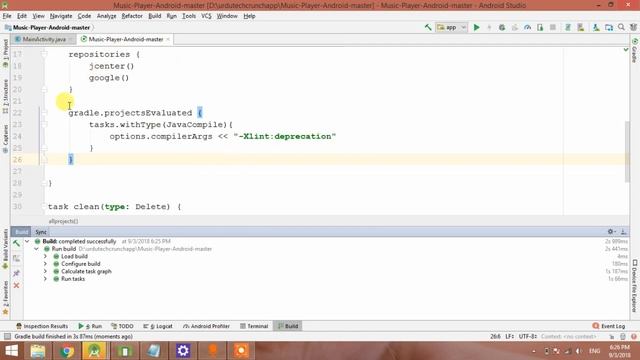Toggle the Structure side tool window
The image size is (640, 360).
[x=5, y=97]
